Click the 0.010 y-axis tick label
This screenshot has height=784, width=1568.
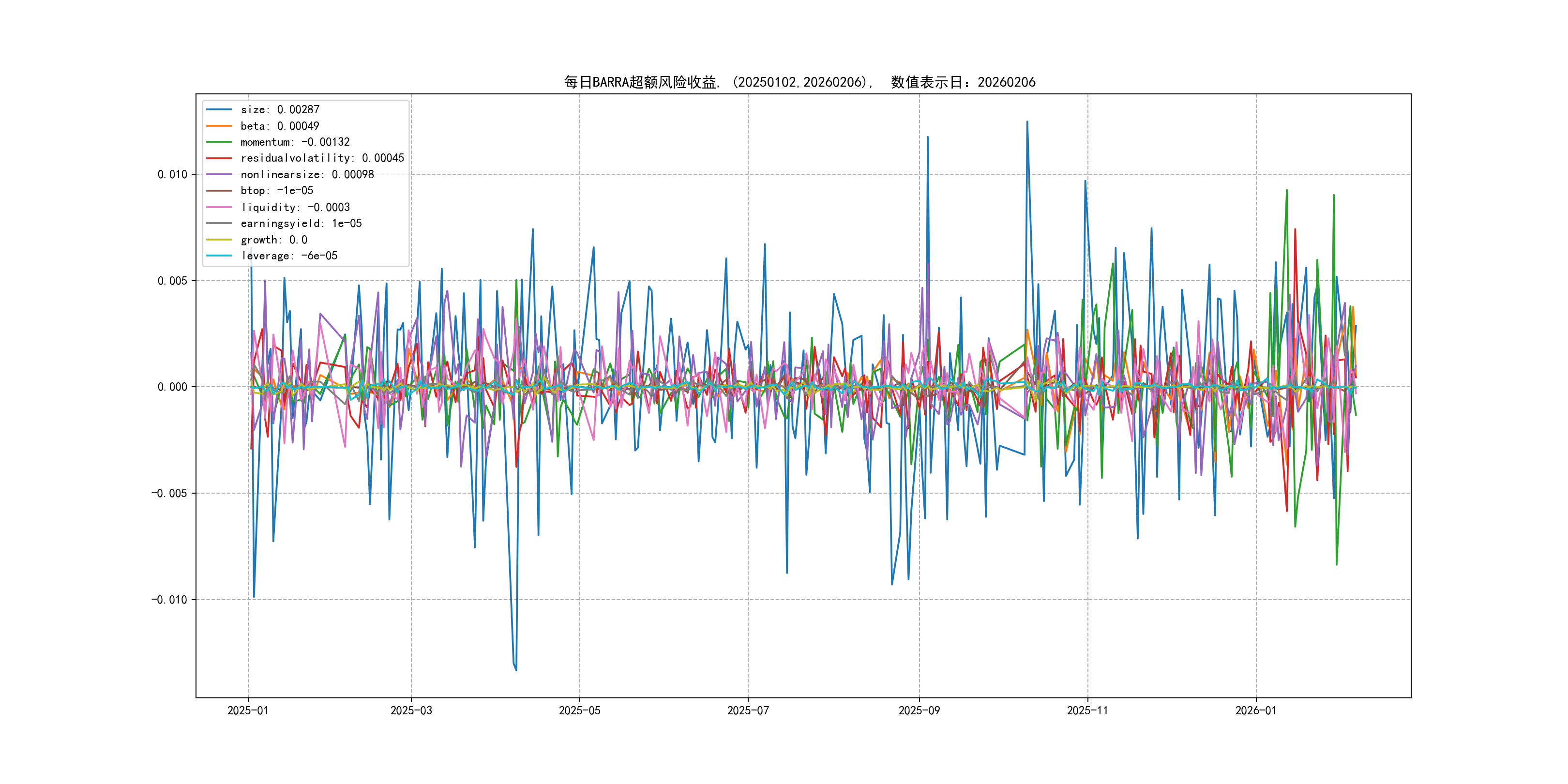tap(172, 175)
